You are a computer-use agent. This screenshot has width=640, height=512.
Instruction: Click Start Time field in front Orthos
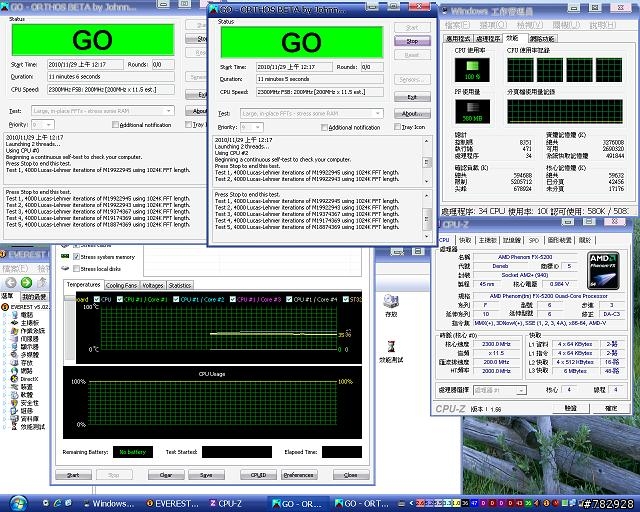pos(294,67)
